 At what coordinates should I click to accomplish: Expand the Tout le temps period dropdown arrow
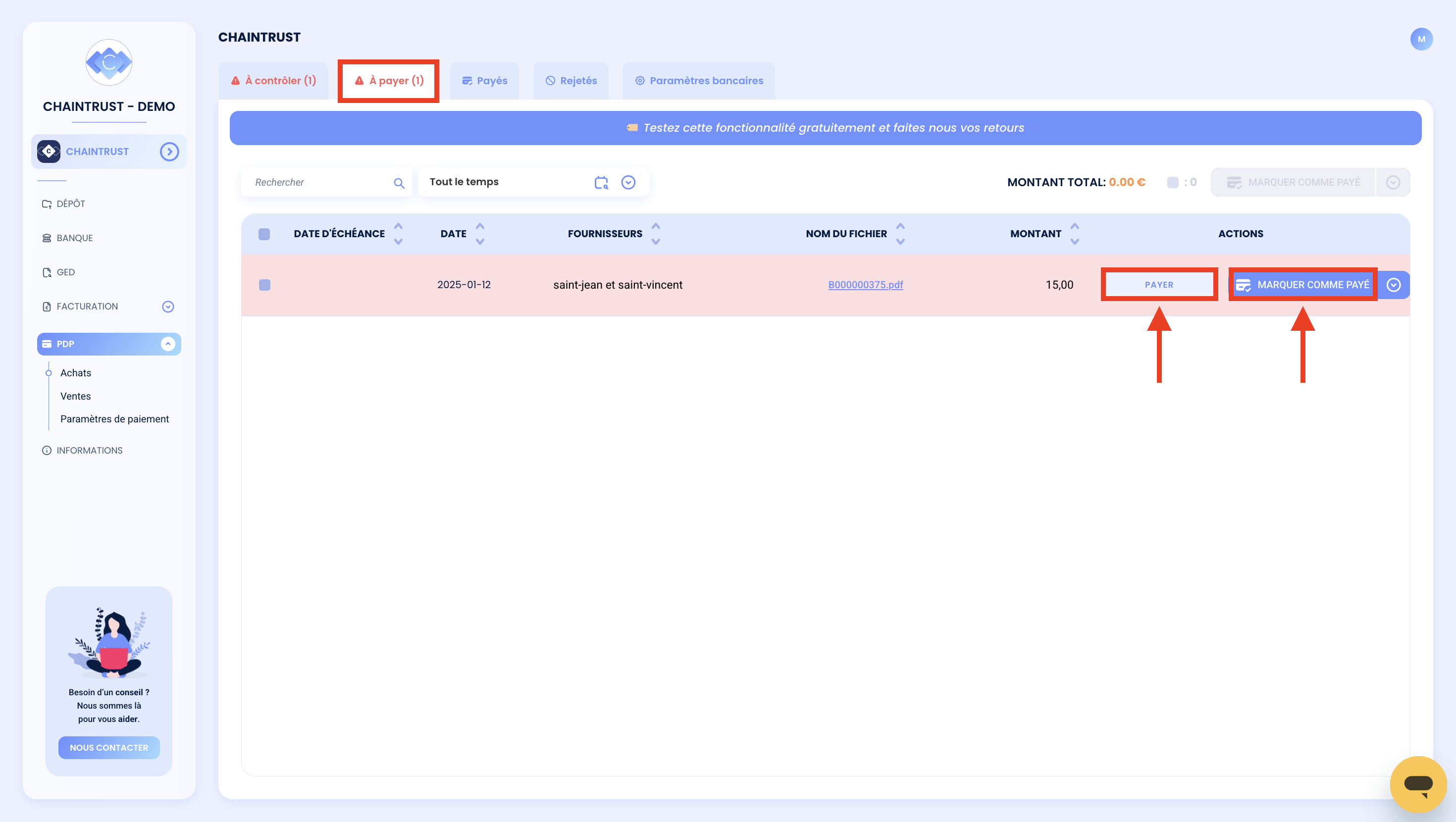coord(628,182)
